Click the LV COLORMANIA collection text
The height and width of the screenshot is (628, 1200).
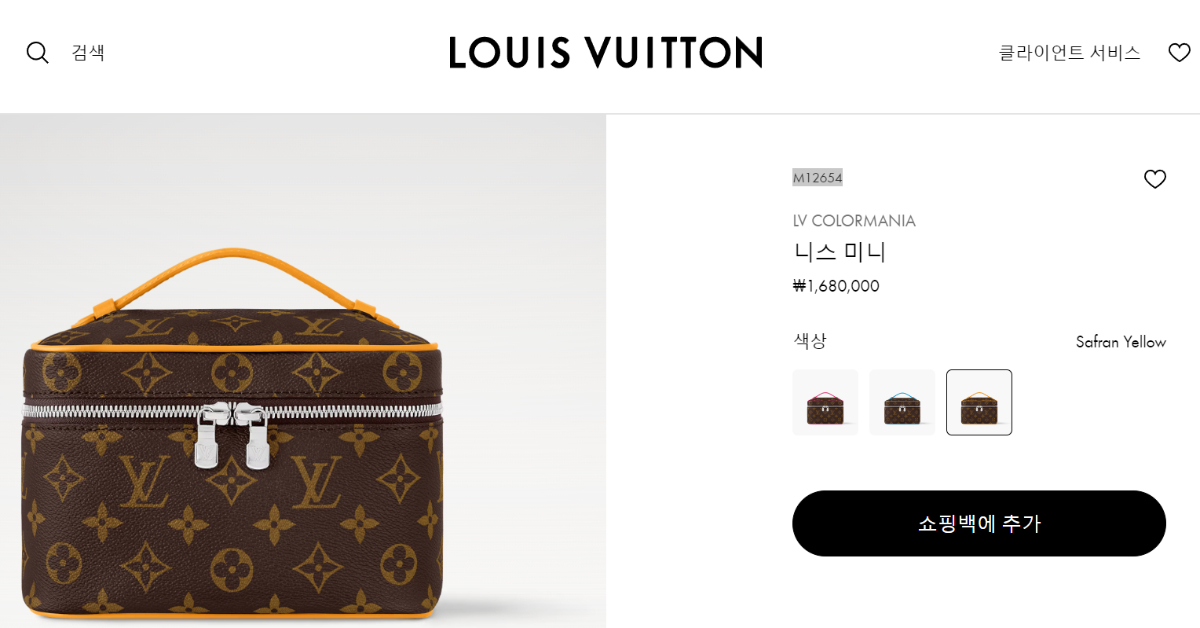point(854,221)
